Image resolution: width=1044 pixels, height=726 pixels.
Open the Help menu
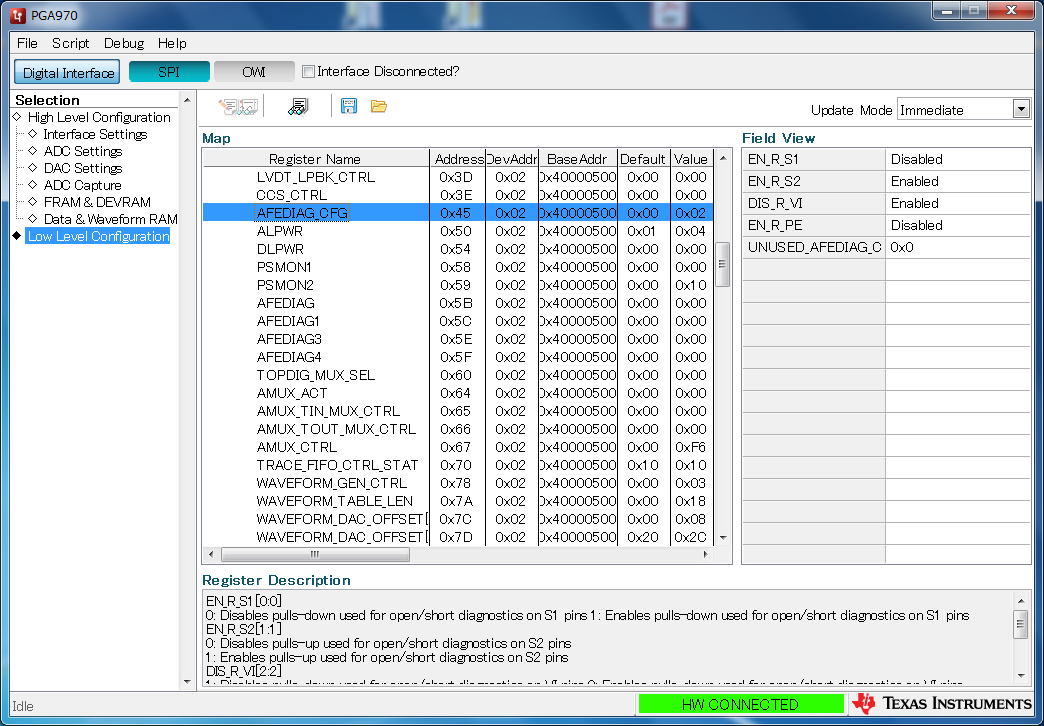[172, 43]
